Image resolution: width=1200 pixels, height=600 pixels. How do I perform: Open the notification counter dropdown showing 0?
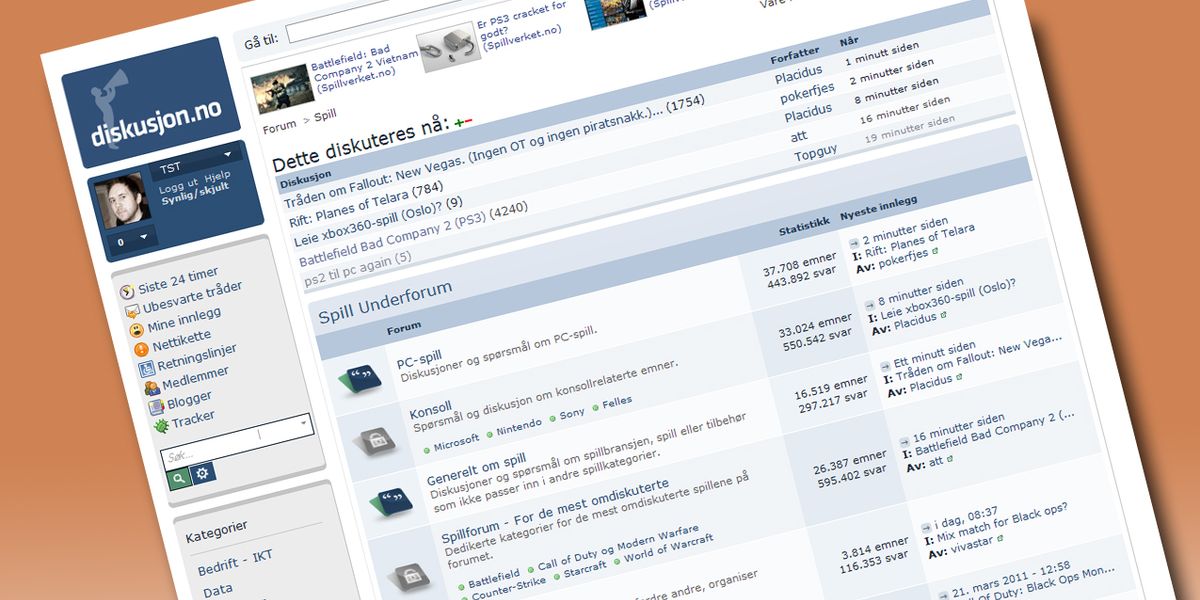132,240
